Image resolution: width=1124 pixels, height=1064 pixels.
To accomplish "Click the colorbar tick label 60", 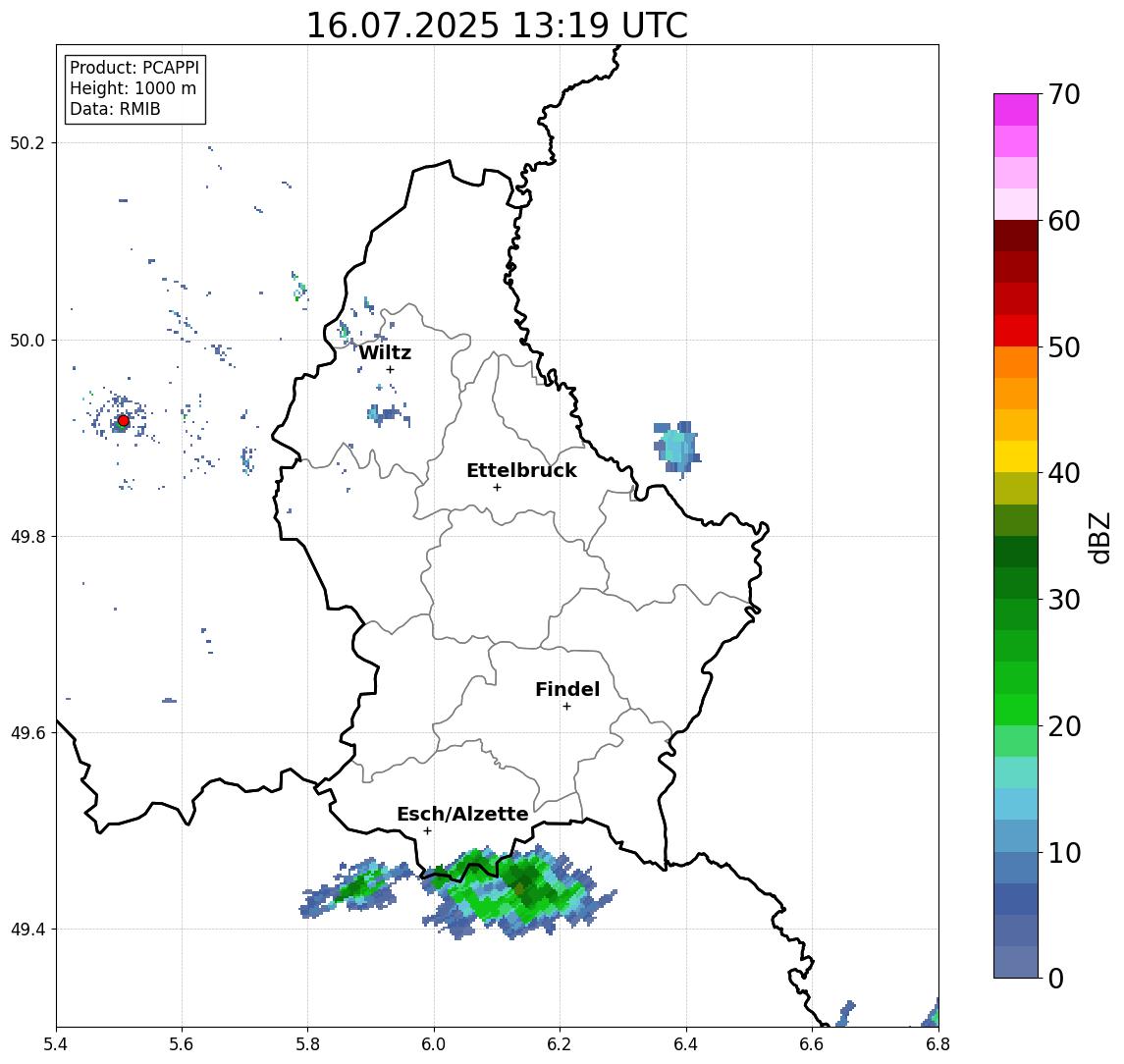I will 1064,221.
